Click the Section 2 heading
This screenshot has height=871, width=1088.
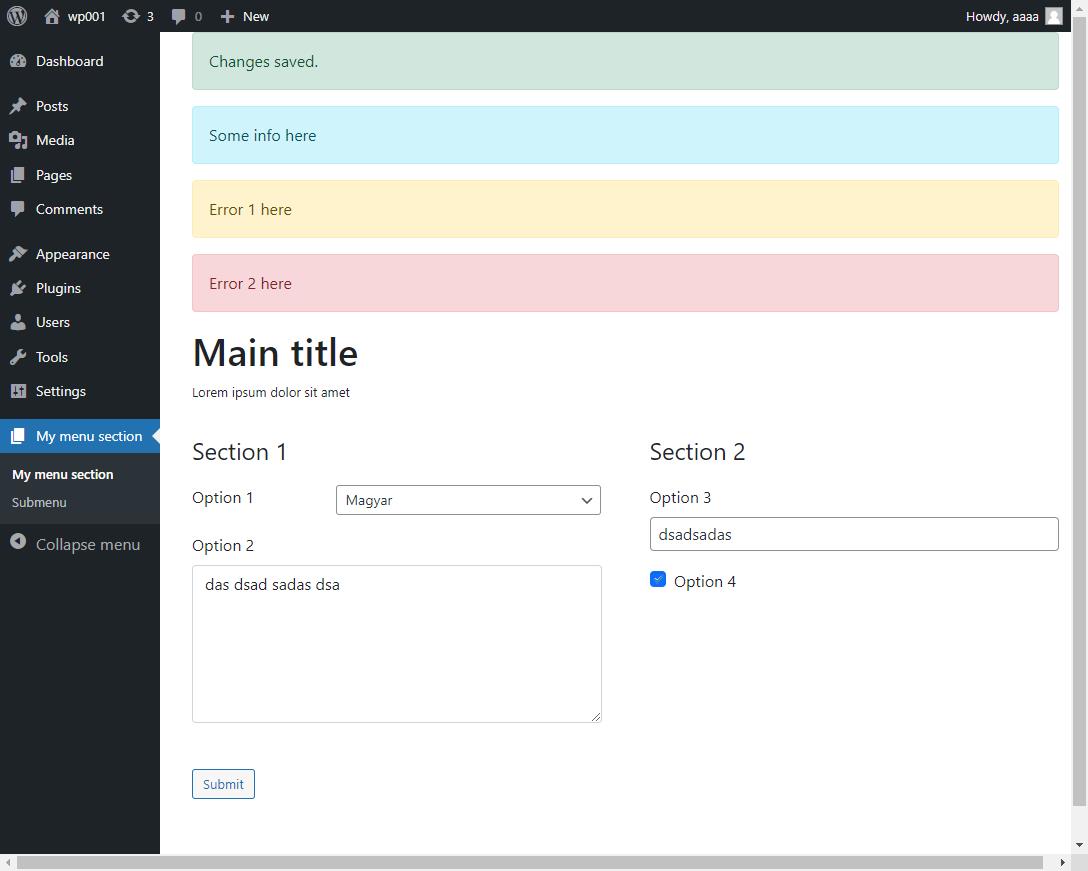pyautogui.click(x=697, y=452)
